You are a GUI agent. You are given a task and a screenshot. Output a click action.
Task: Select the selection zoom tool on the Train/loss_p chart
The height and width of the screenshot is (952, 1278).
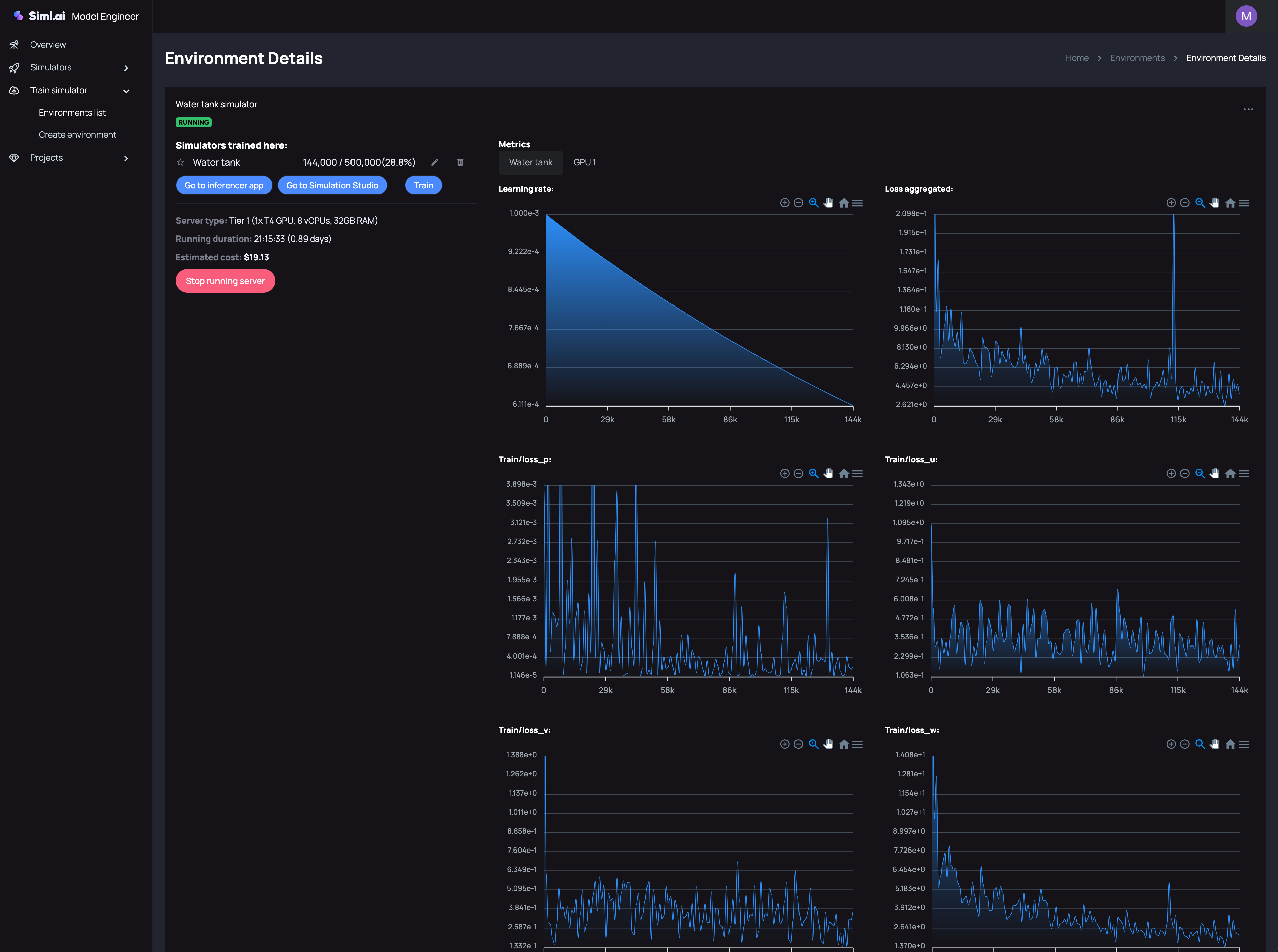813,474
